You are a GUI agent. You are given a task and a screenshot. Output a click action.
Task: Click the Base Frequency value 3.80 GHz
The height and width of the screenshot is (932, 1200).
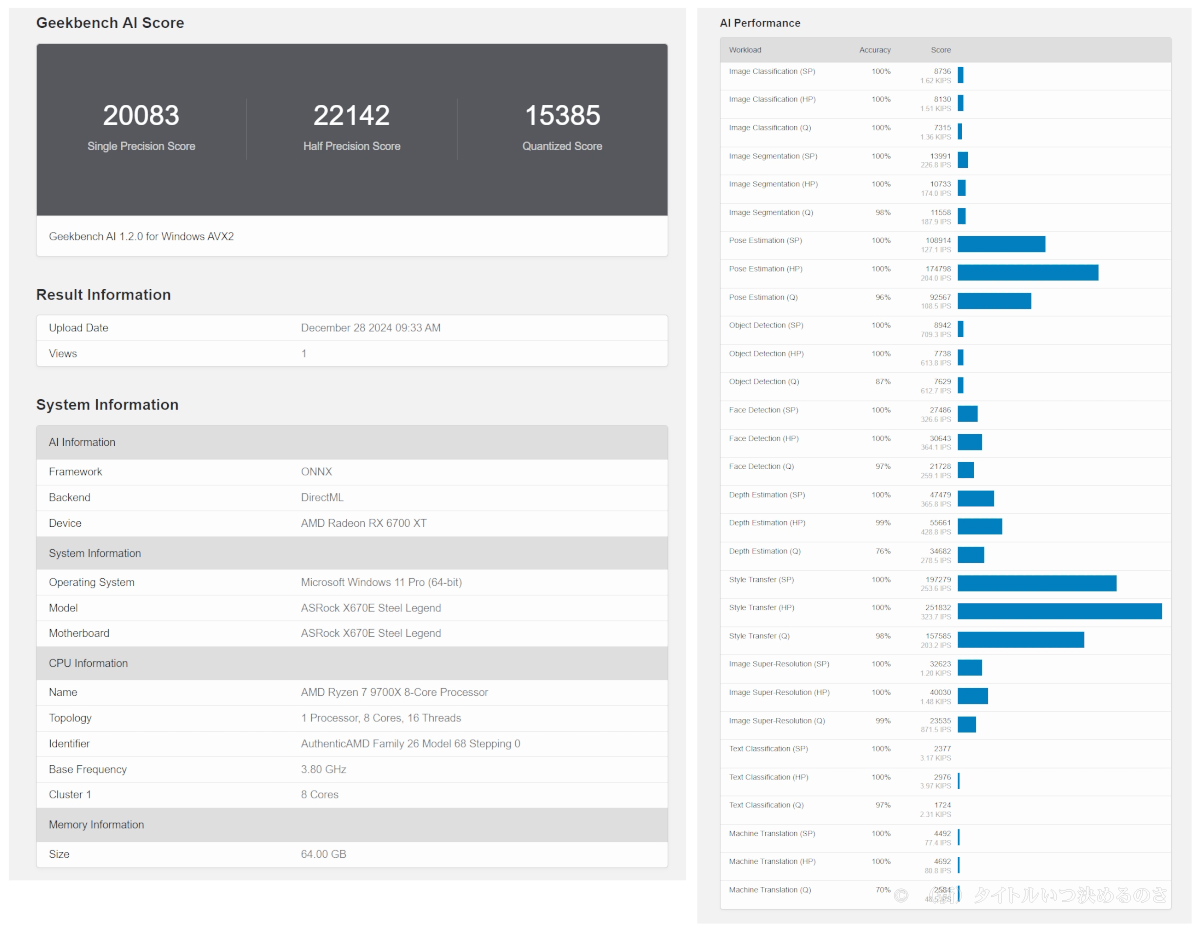pyautogui.click(x=325, y=769)
